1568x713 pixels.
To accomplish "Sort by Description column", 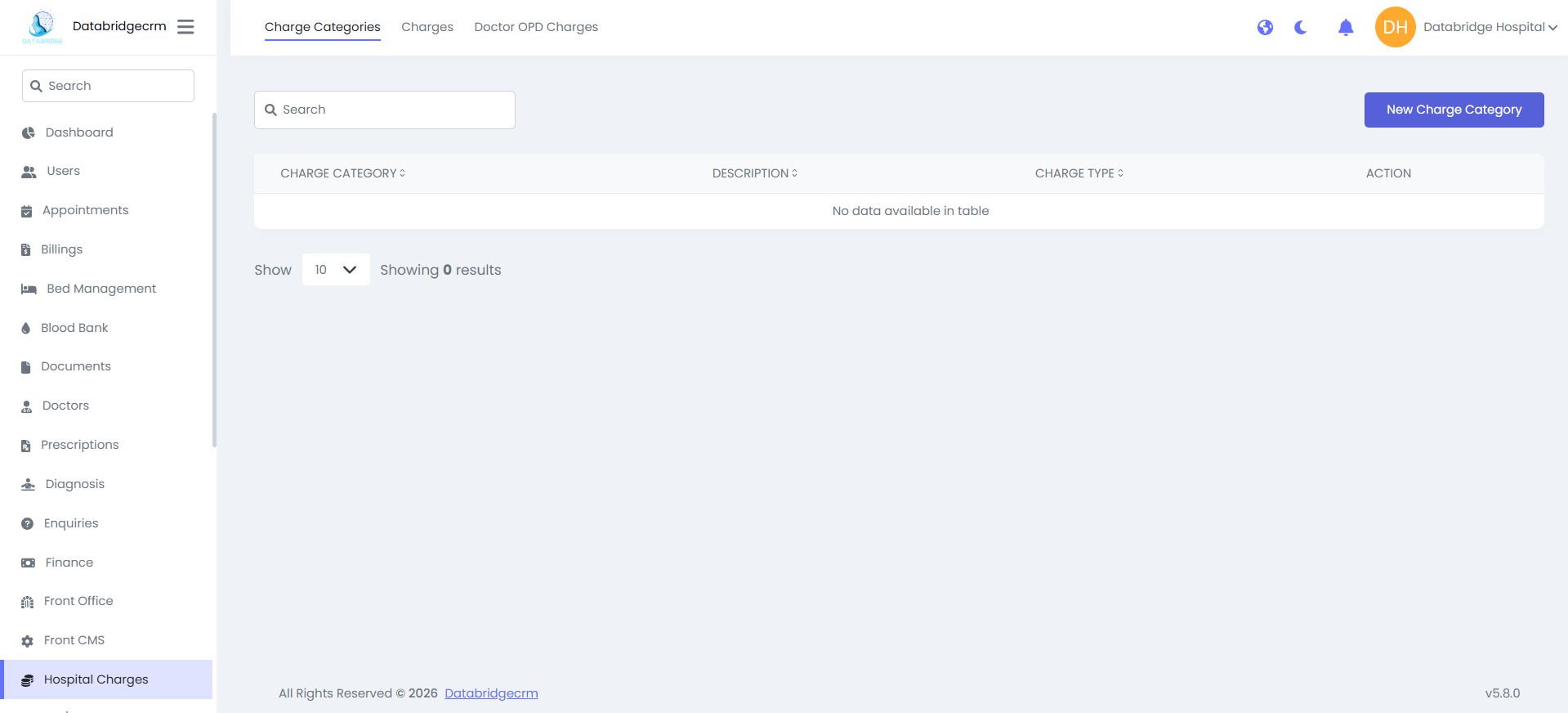I will point(755,173).
